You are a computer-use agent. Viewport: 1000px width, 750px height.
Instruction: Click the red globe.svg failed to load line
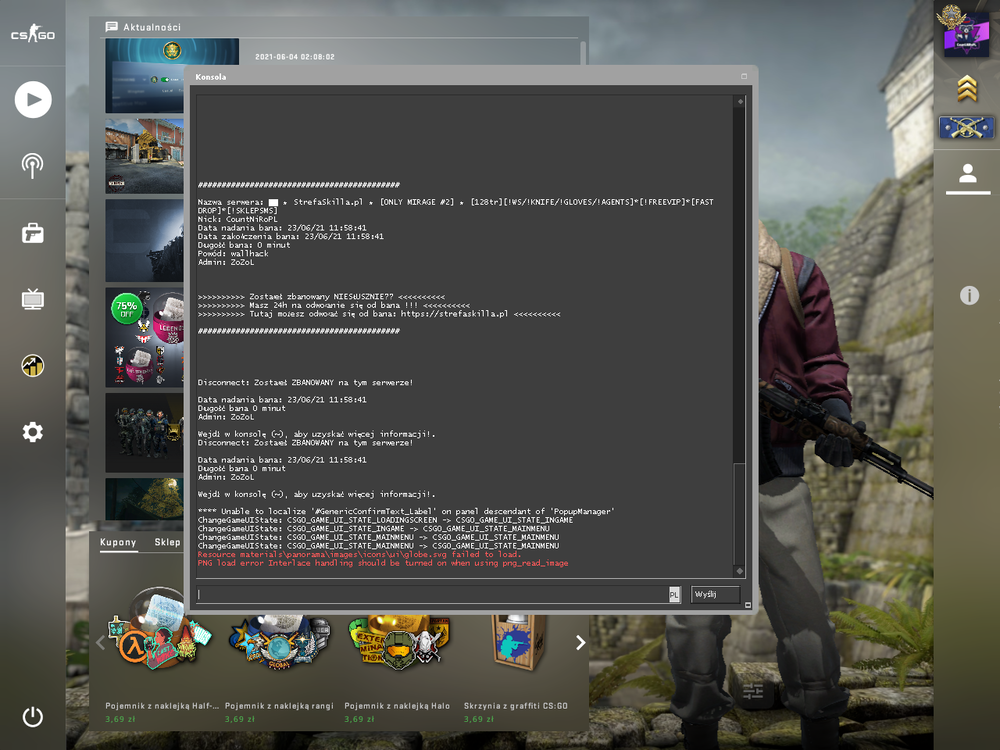(x=359, y=554)
